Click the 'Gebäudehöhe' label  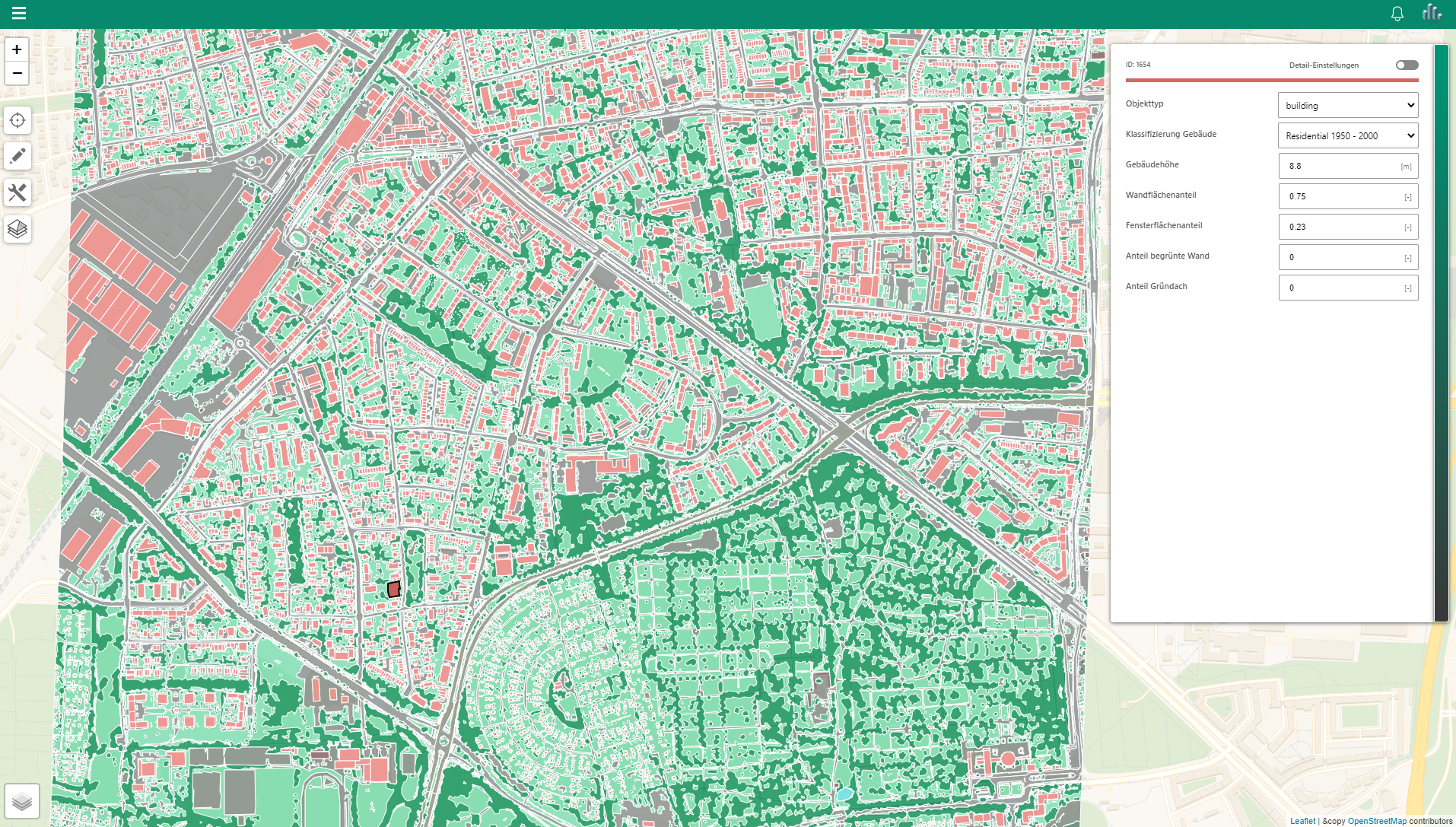[x=1152, y=164]
